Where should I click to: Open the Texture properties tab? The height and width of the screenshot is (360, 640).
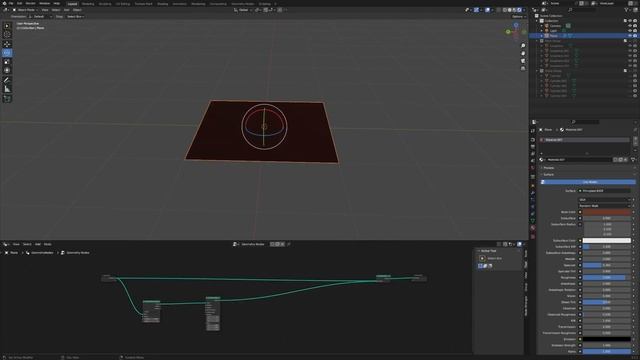coord(533,236)
